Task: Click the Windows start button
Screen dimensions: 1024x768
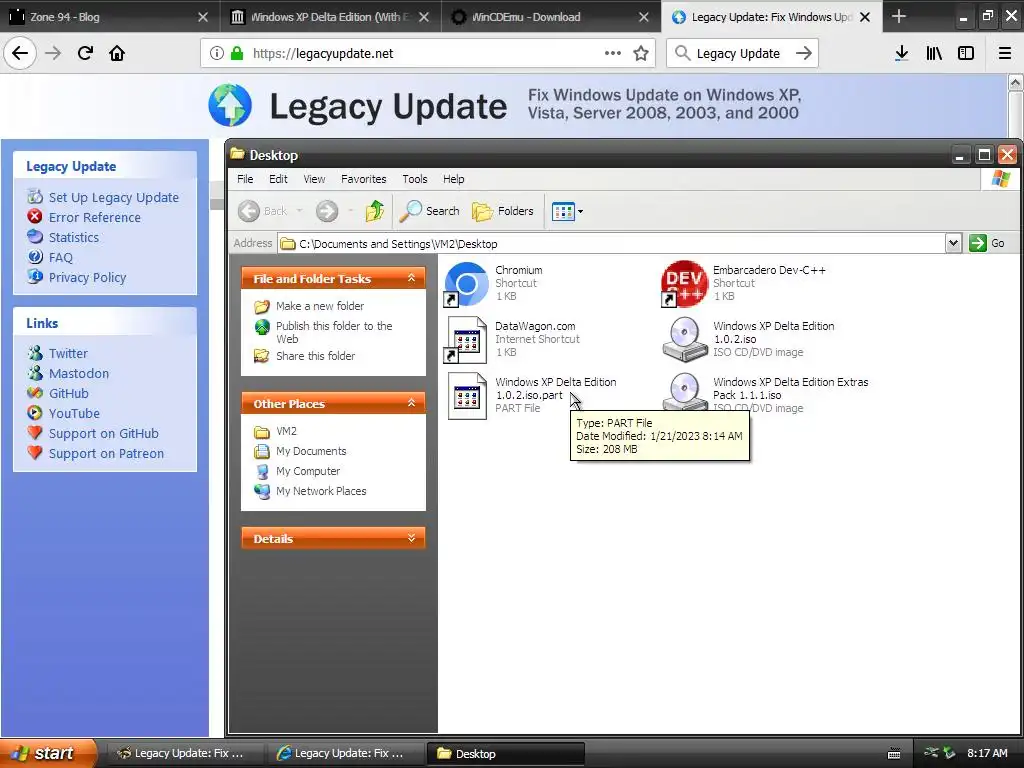Action: (x=46, y=753)
